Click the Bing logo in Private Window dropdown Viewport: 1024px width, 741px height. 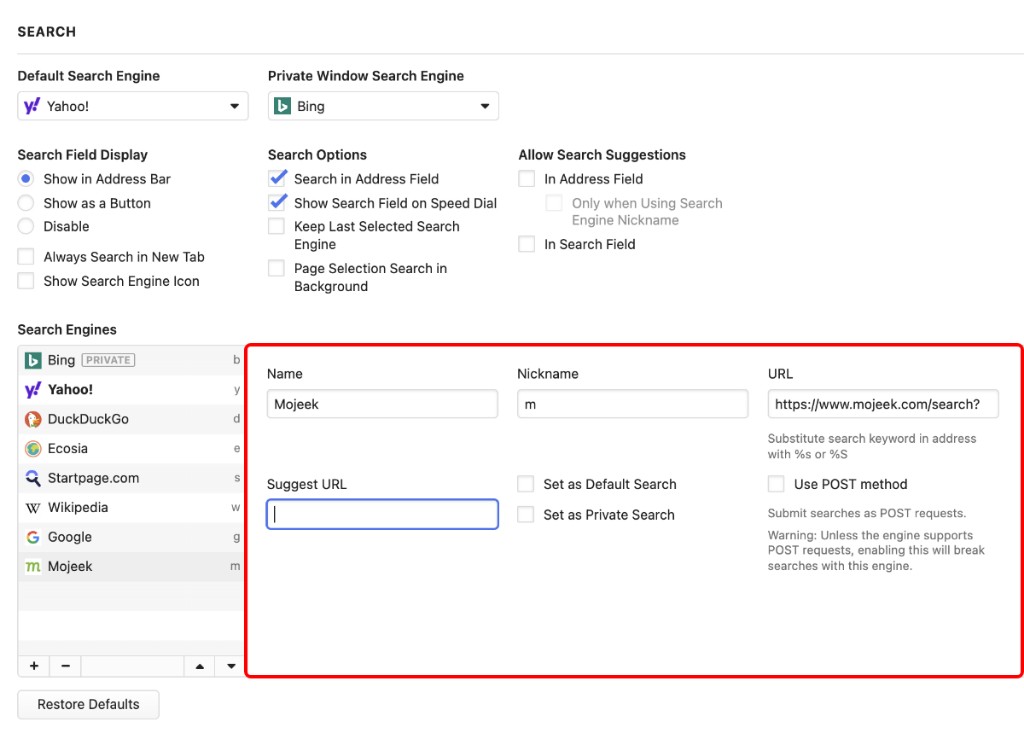(283, 106)
